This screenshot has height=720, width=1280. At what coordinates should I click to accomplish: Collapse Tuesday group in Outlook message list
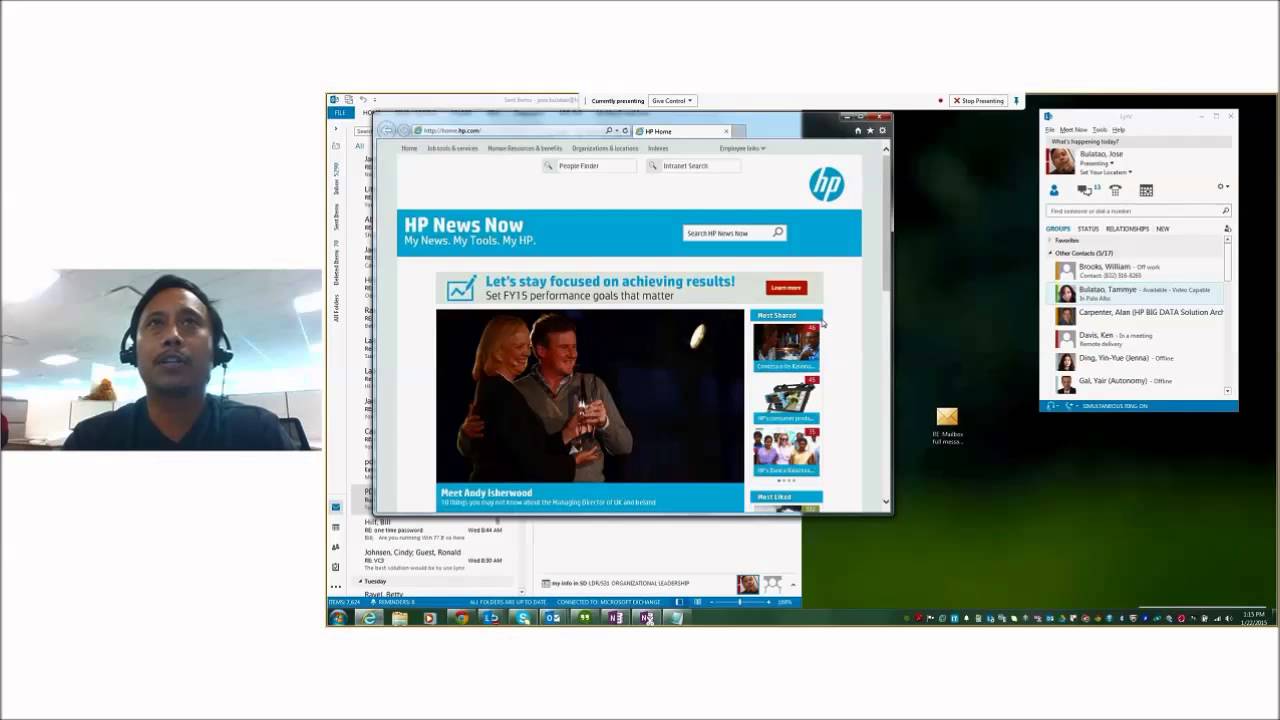tap(361, 581)
